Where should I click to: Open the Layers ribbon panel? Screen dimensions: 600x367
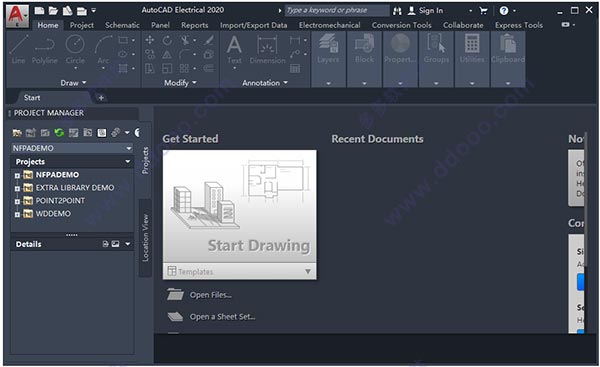point(328,59)
